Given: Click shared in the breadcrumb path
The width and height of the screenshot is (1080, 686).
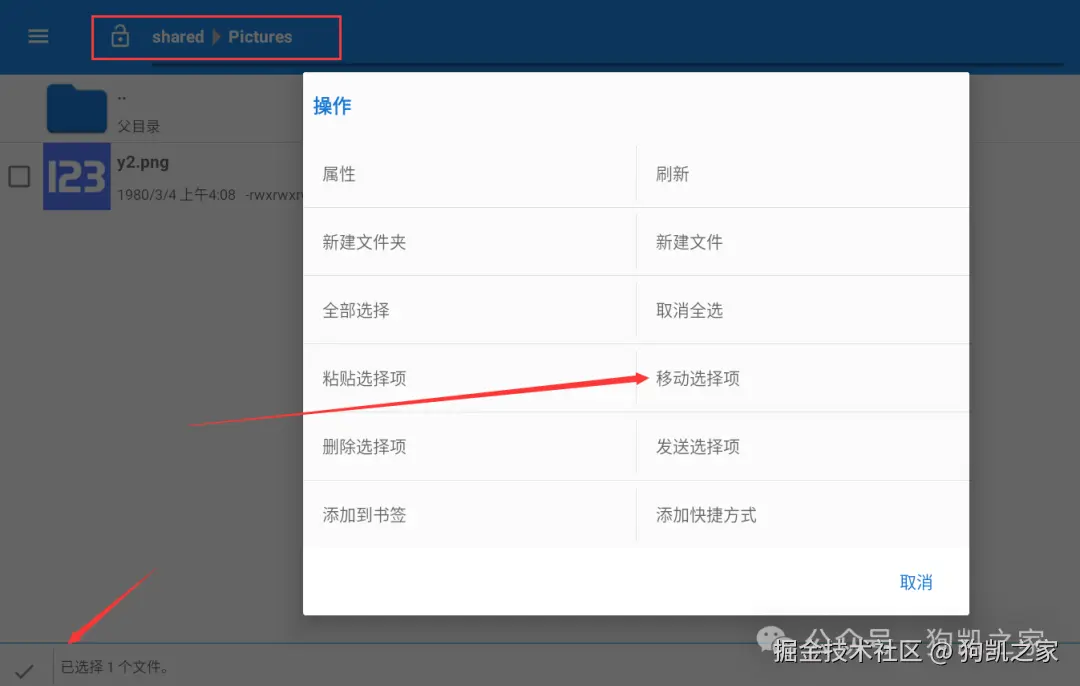Looking at the screenshot, I should point(177,36).
